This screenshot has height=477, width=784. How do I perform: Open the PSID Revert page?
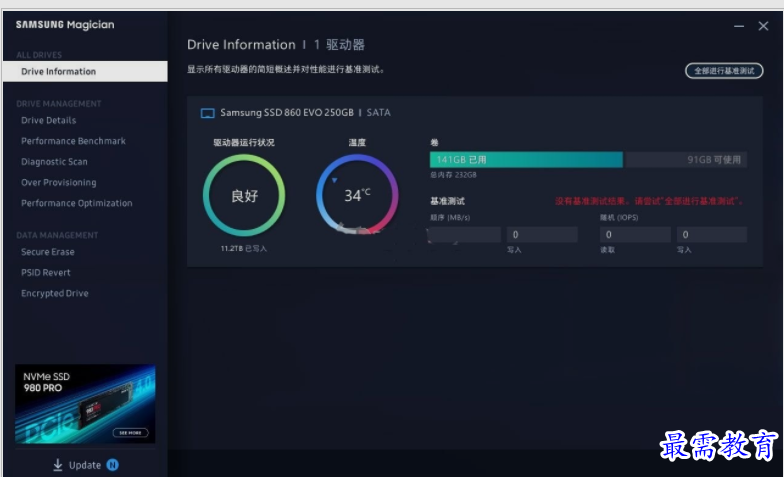[46, 273]
